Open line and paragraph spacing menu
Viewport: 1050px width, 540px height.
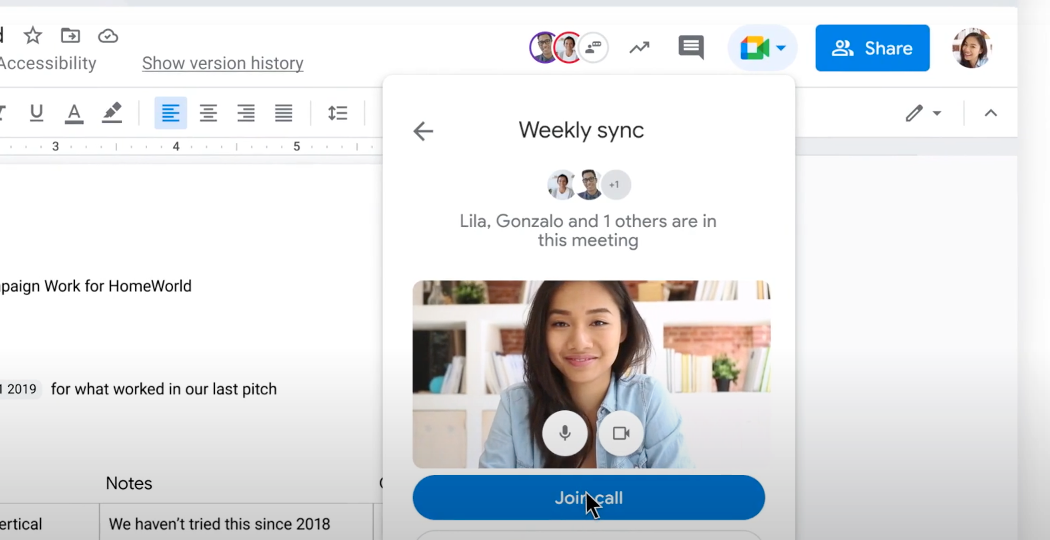pos(338,113)
